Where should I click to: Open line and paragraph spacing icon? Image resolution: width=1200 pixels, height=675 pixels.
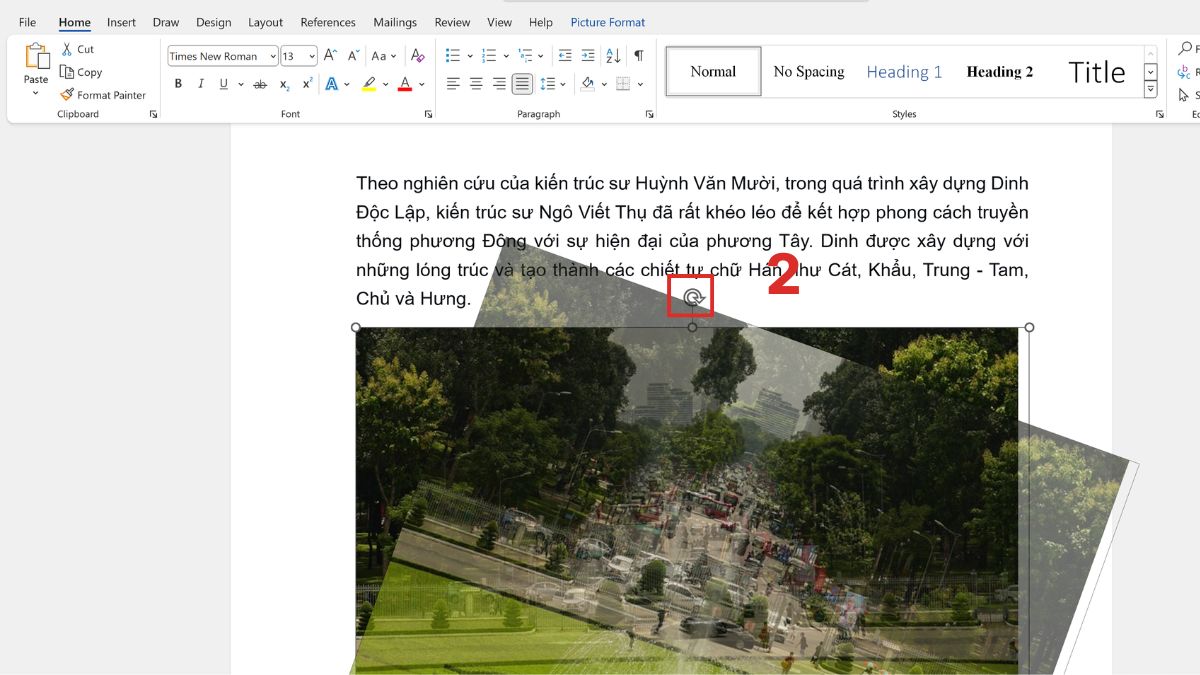click(547, 84)
